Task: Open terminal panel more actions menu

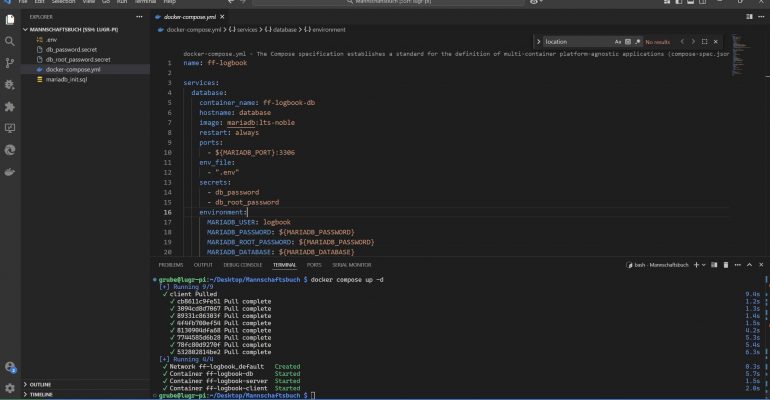Action: [738, 265]
